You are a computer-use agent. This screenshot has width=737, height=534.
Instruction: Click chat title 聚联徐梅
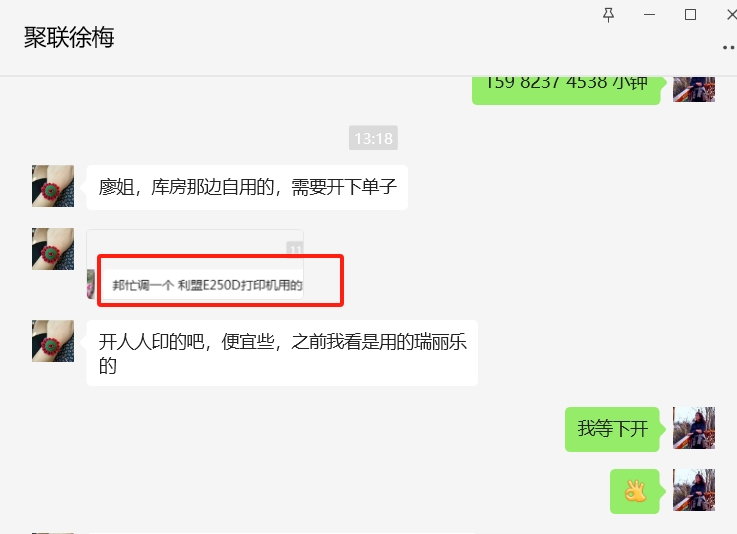pos(69,37)
